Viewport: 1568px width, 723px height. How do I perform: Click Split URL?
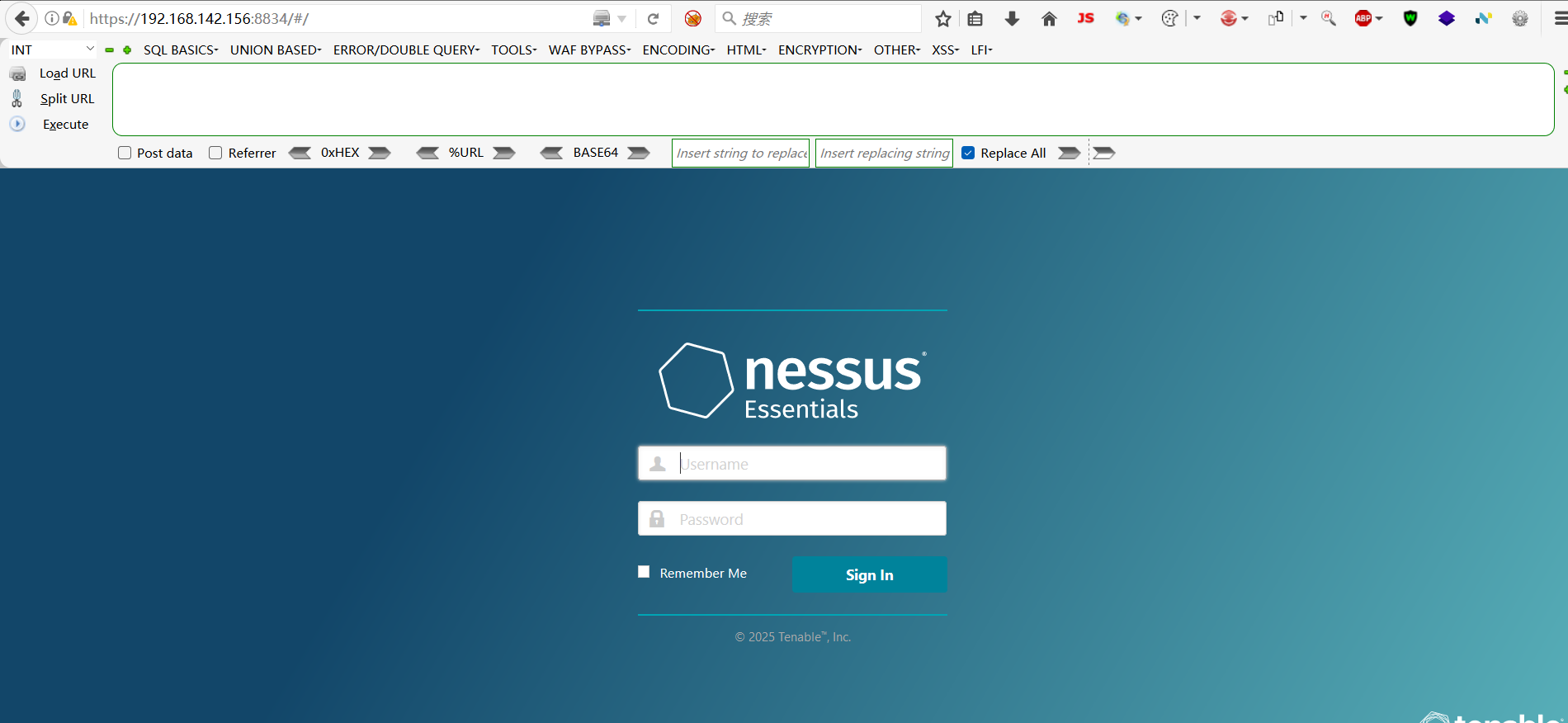67,99
